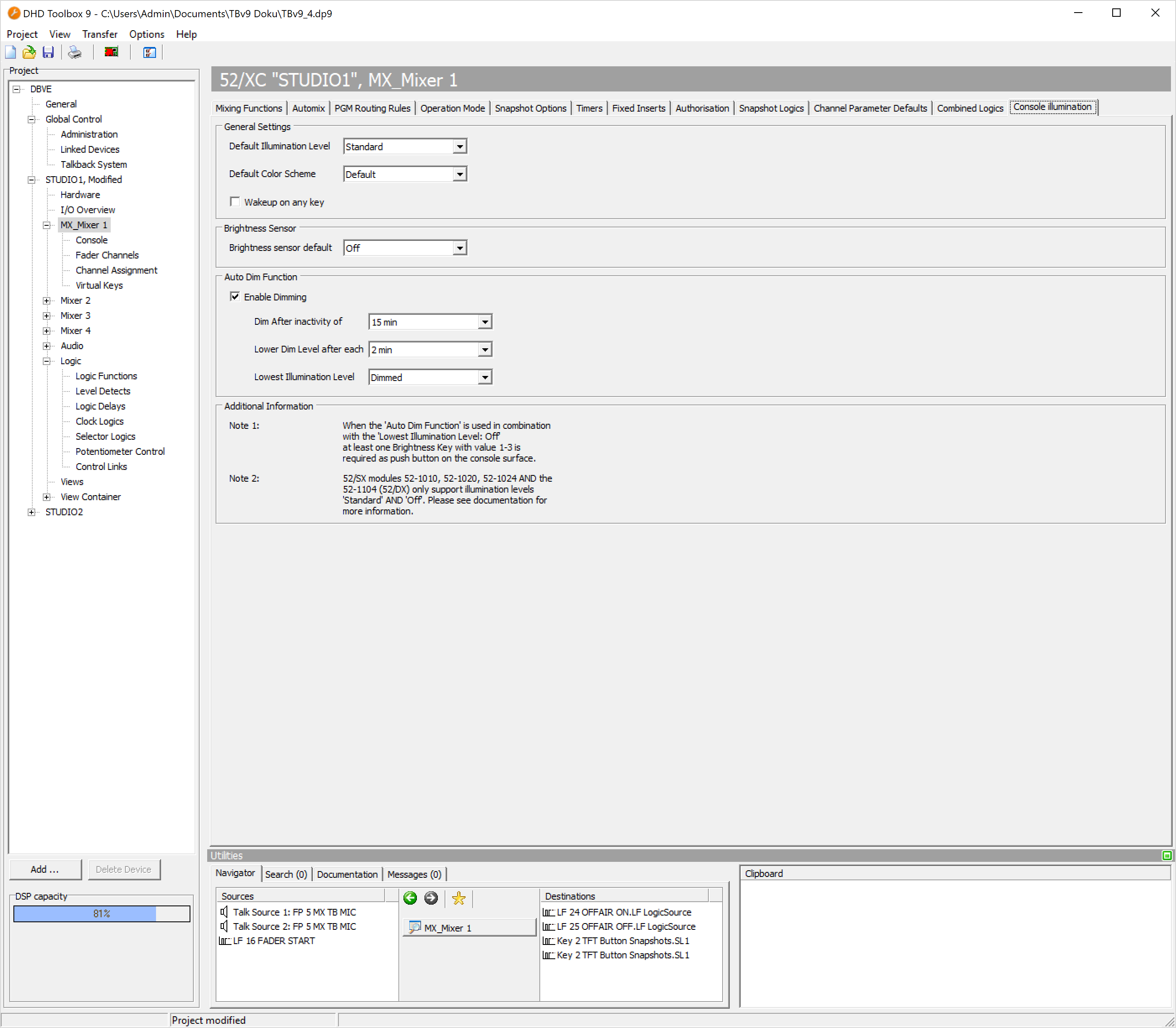The image size is (1176, 1028).
Task: Click speaker icon of Talk Source 2
Action: [x=224, y=926]
